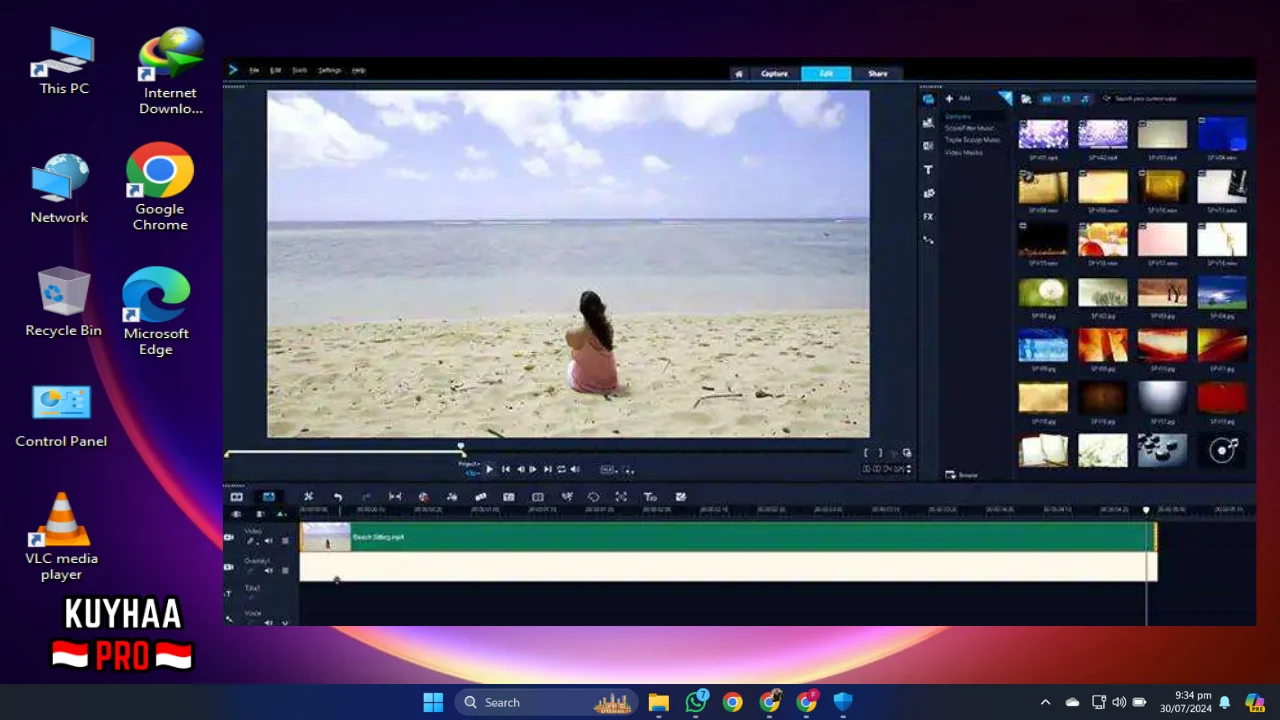Viewport: 1280px width, 720px height.
Task: Play the project in the preview
Action: [489, 469]
